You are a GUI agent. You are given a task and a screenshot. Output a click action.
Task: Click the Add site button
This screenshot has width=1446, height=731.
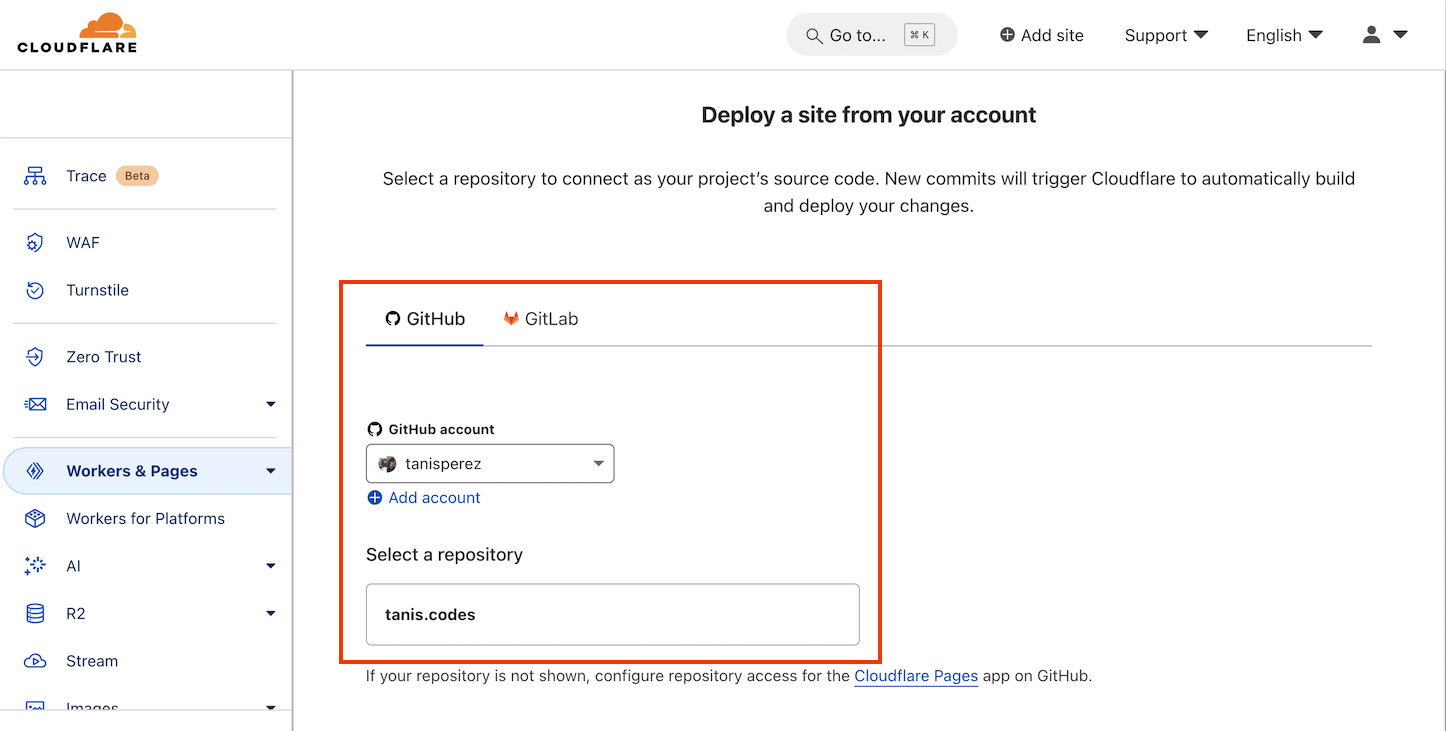coord(1041,34)
